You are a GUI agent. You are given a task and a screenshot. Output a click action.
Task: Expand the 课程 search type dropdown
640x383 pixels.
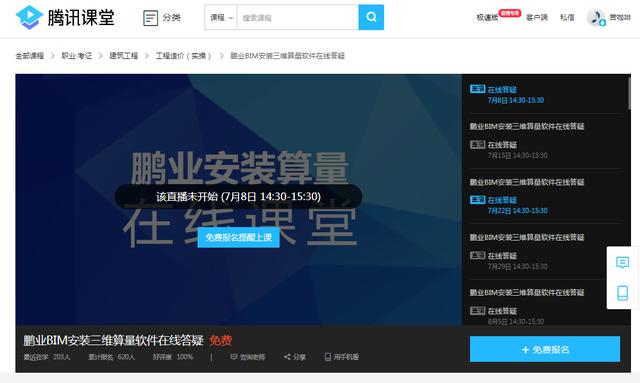click(x=221, y=18)
